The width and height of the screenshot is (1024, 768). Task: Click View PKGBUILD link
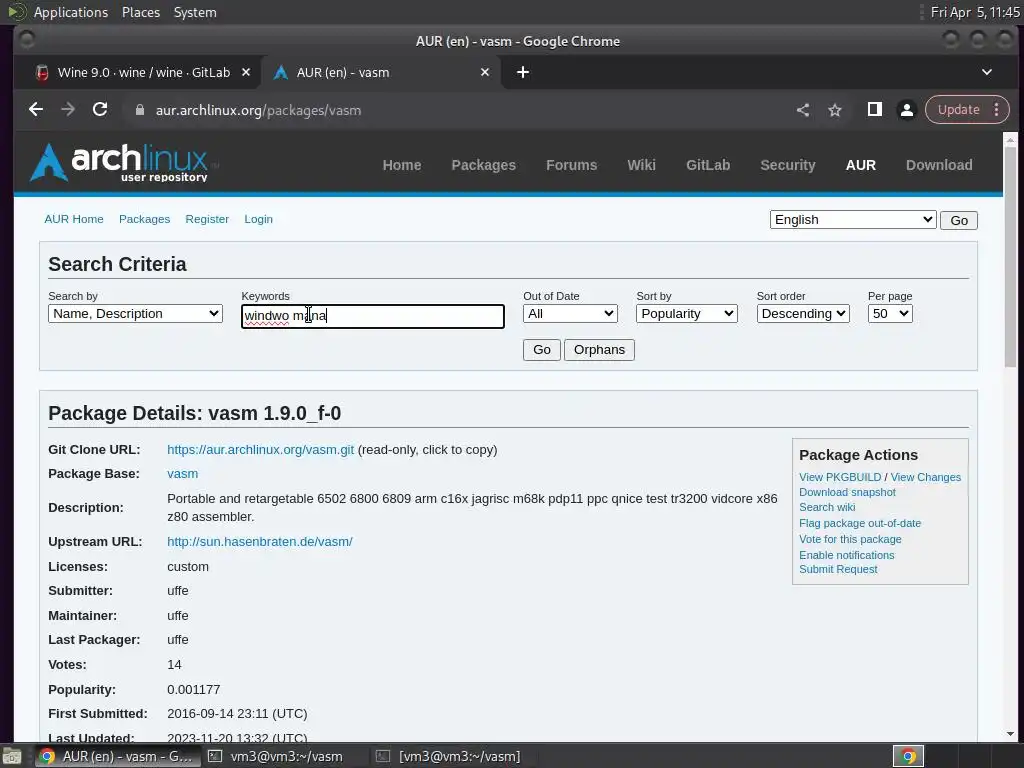(x=840, y=477)
